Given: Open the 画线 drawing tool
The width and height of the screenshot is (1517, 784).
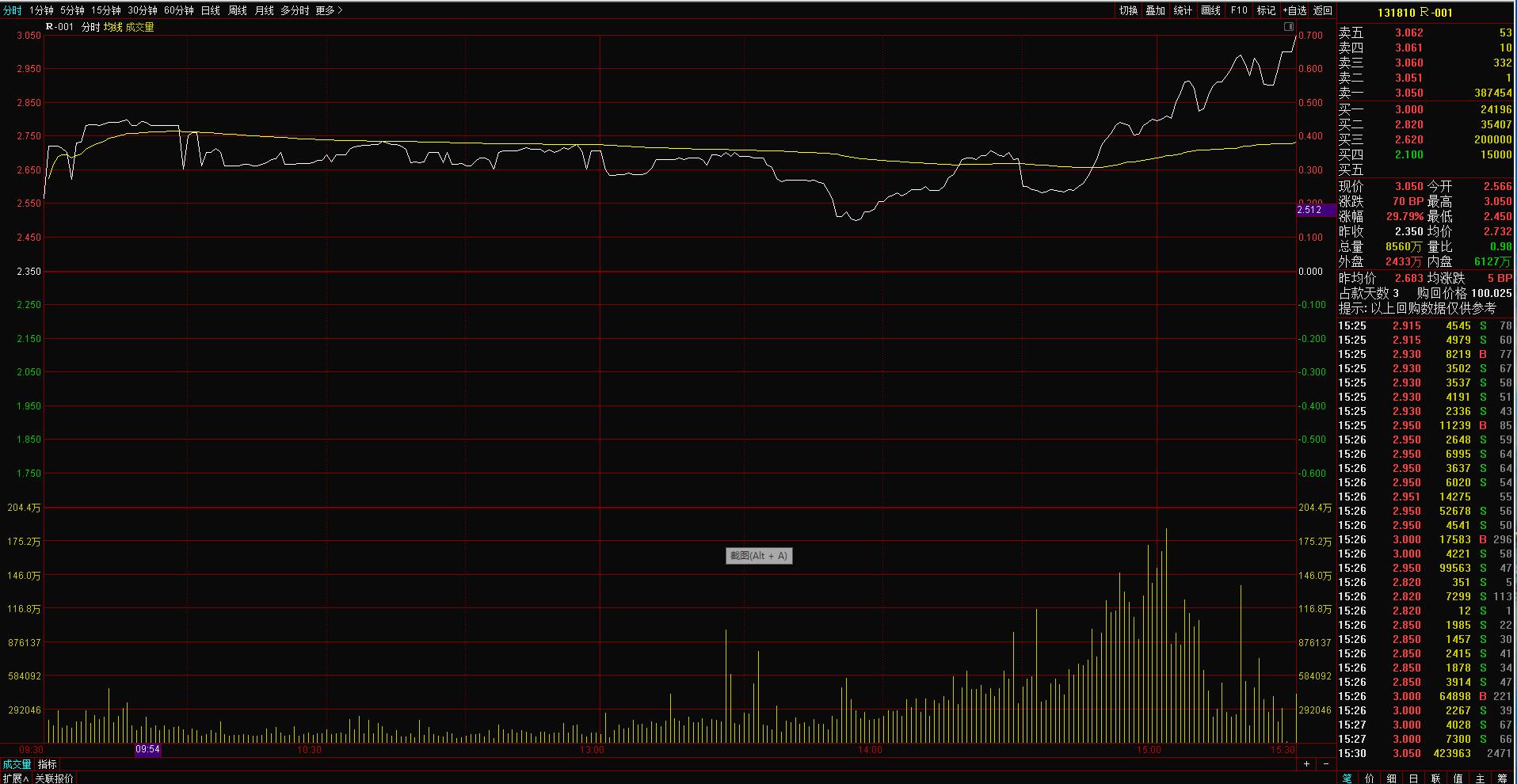Looking at the screenshot, I should coord(1210,10).
